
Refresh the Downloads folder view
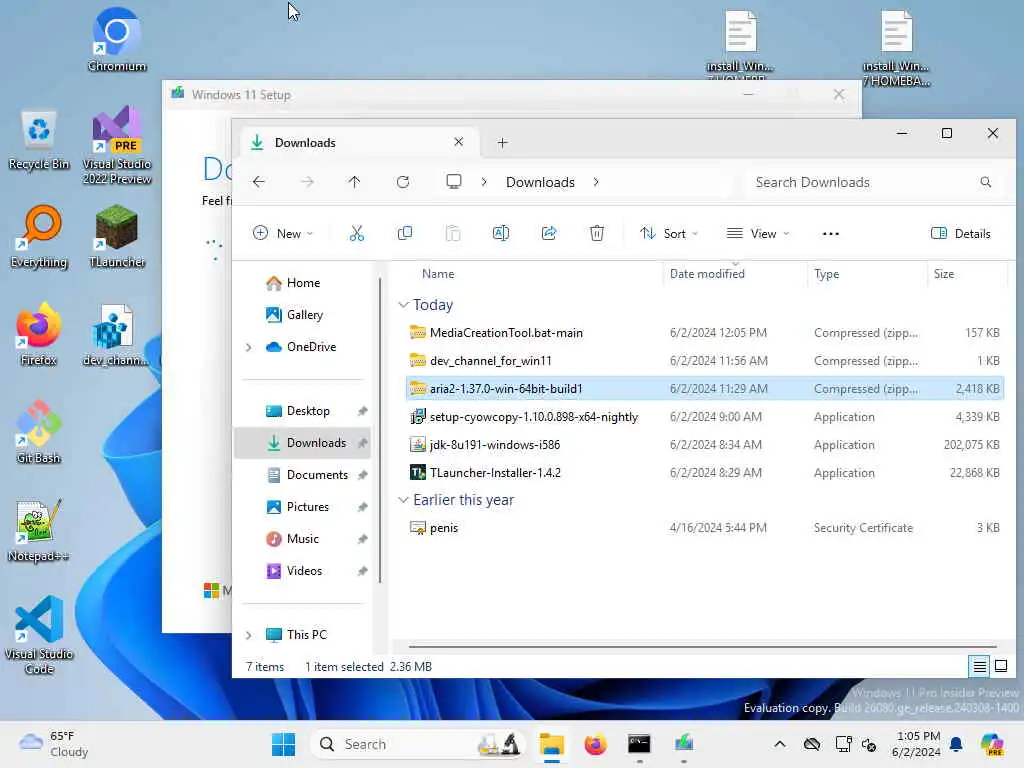pos(403,182)
